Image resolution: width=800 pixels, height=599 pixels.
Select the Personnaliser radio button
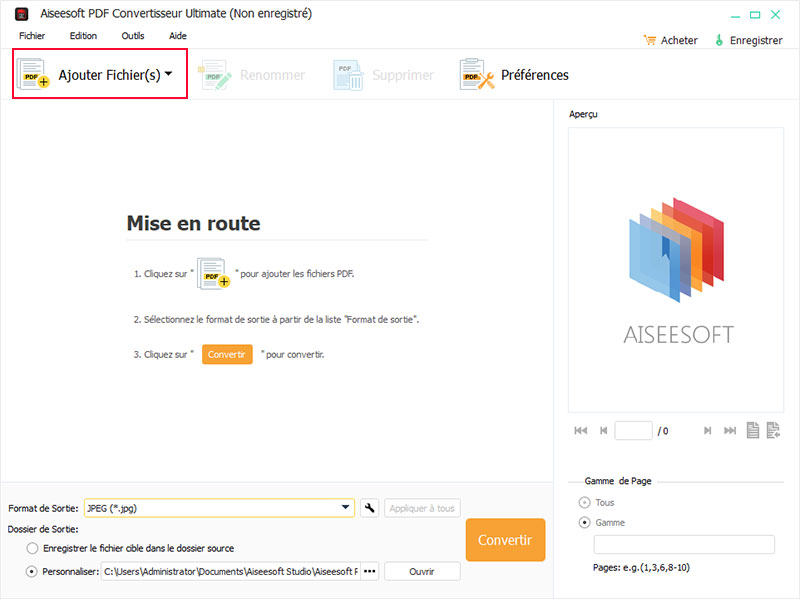click(32, 571)
